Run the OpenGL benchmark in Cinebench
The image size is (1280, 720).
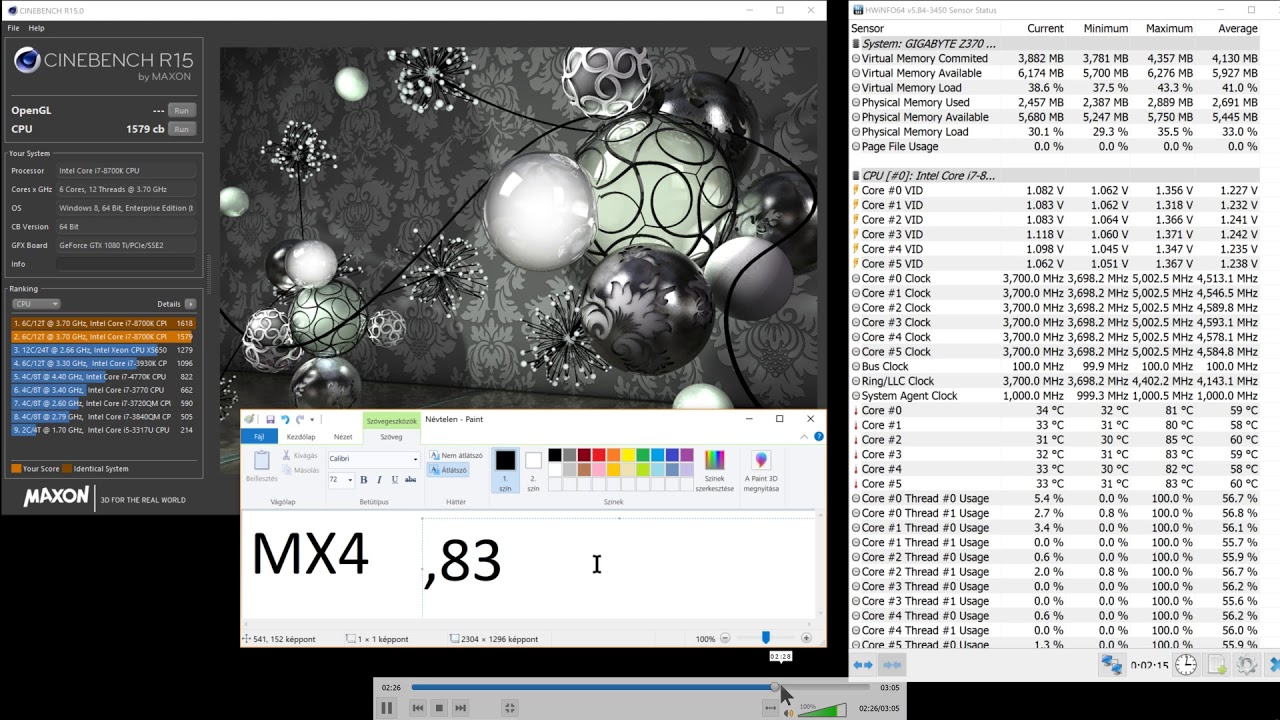pos(181,110)
